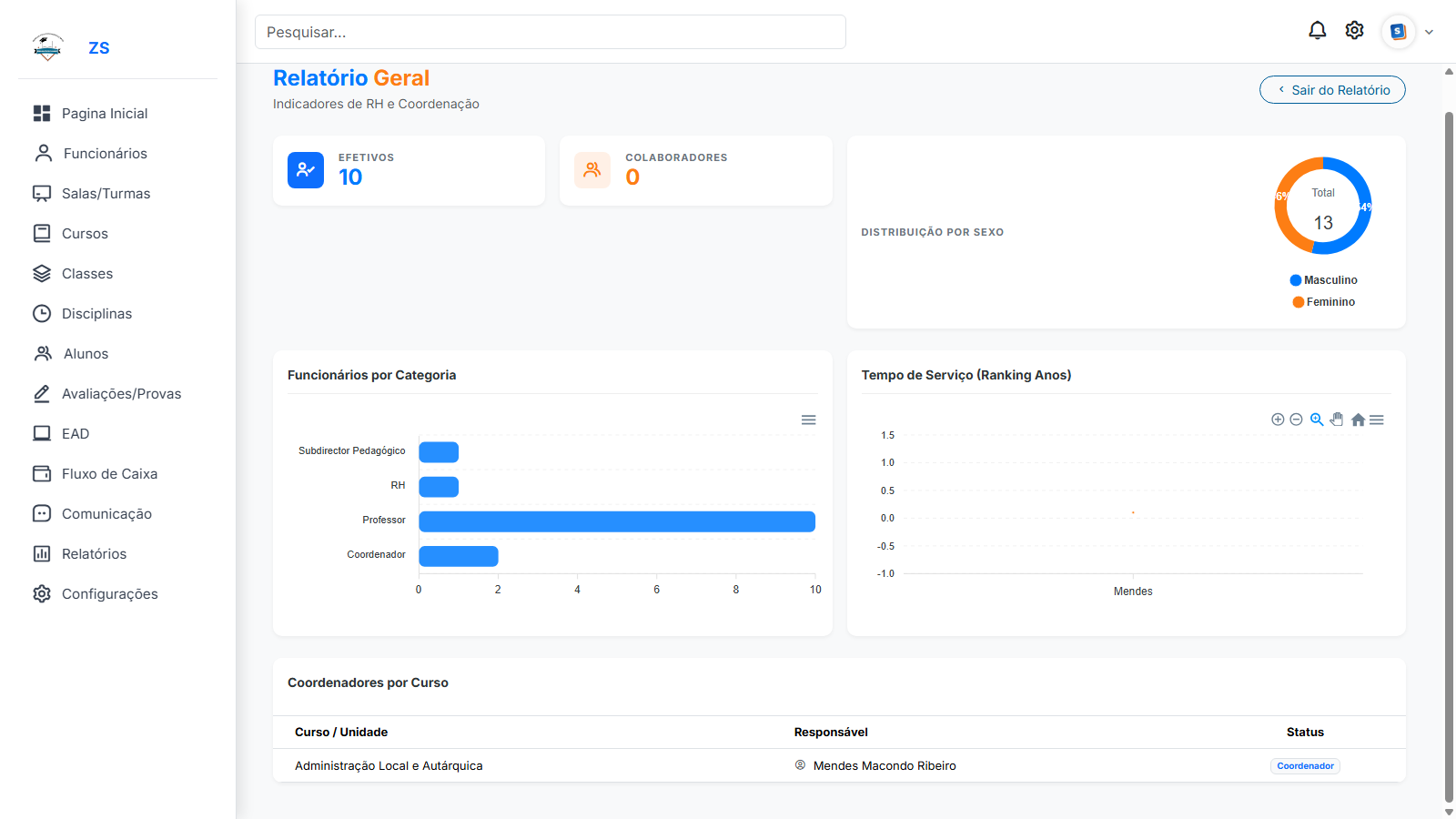
Task: Click the Professor bar in category chart
Action: point(616,521)
